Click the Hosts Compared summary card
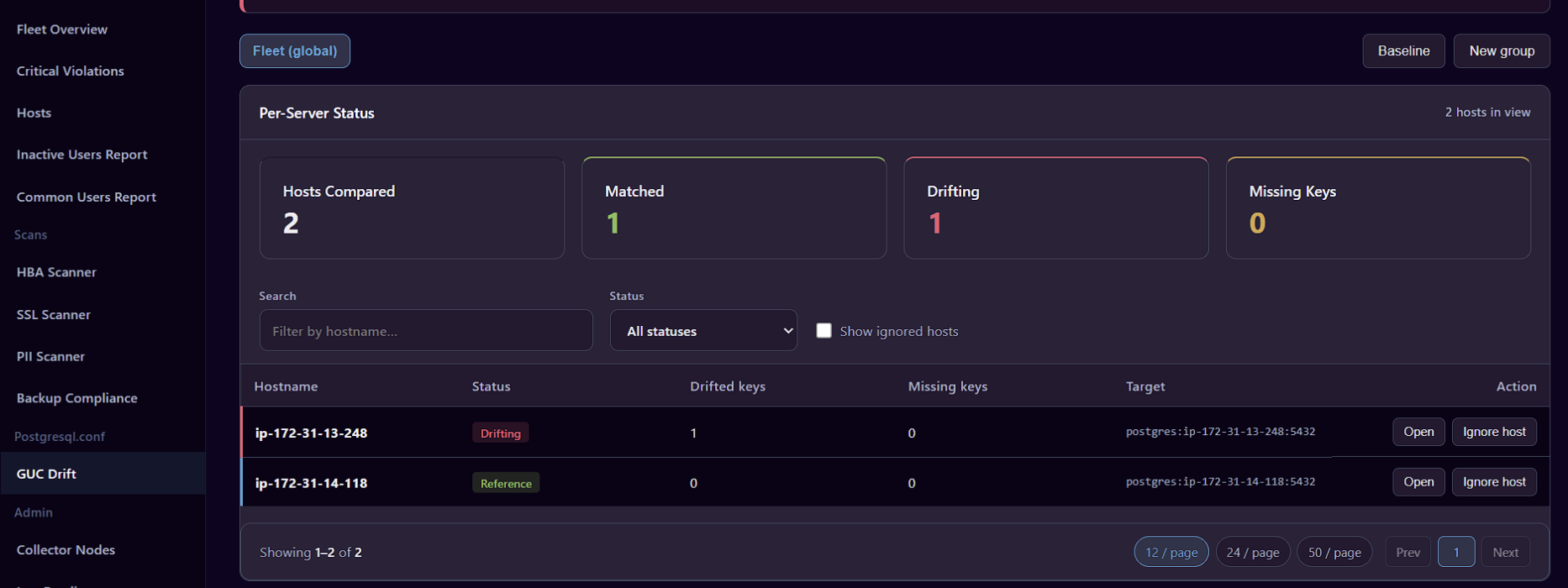The width and height of the screenshot is (1568, 588). tap(412, 207)
